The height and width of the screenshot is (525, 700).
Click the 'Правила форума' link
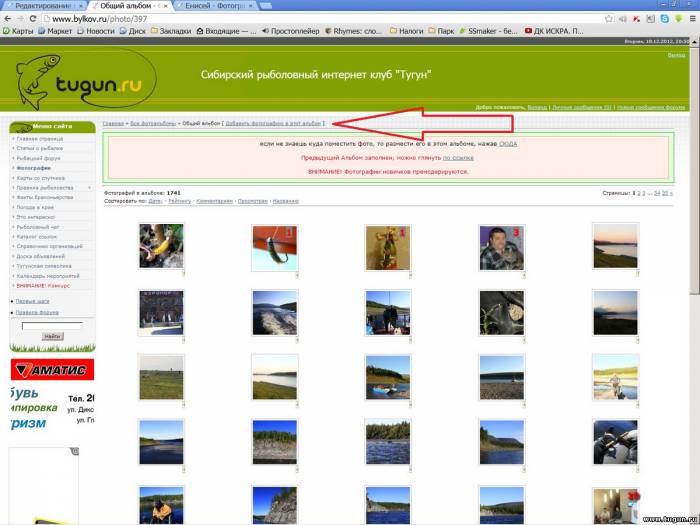point(37,312)
